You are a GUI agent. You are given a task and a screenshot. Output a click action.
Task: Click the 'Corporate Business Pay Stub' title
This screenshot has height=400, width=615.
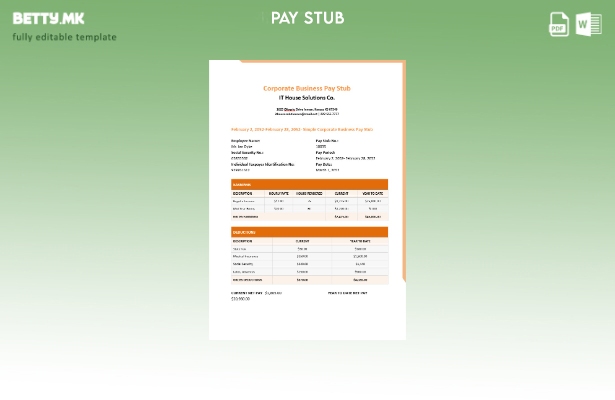tap(307, 88)
